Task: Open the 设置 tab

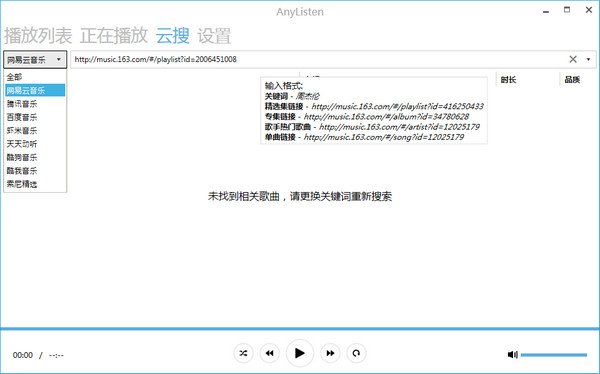Action: click(214, 36)
